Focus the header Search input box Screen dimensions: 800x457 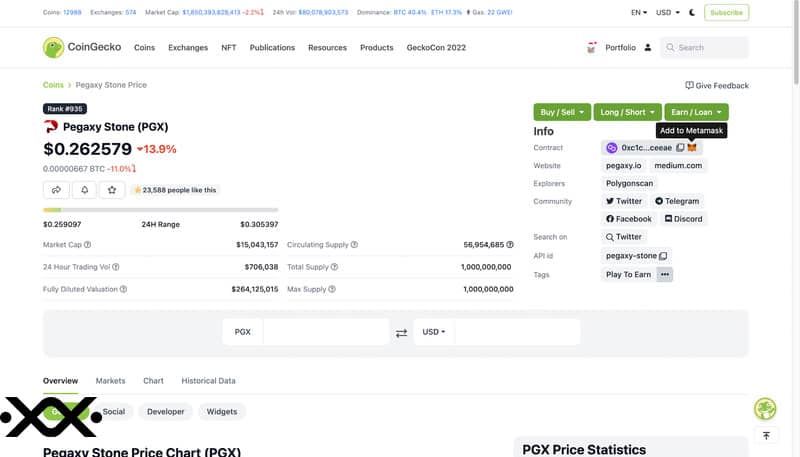(x=704, y=47)
